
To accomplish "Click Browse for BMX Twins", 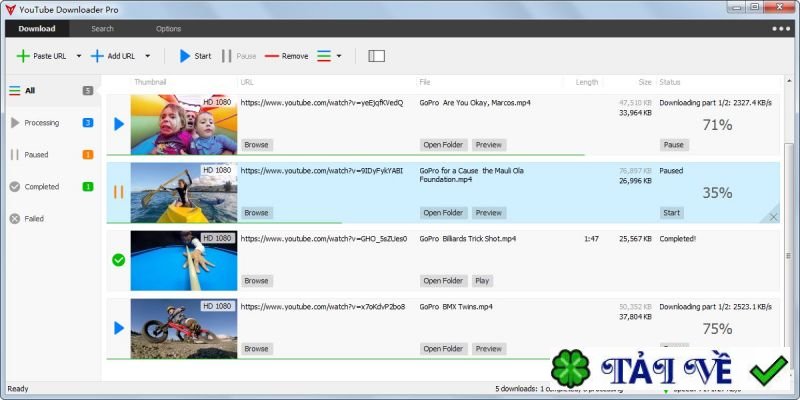I will point(257,349).
